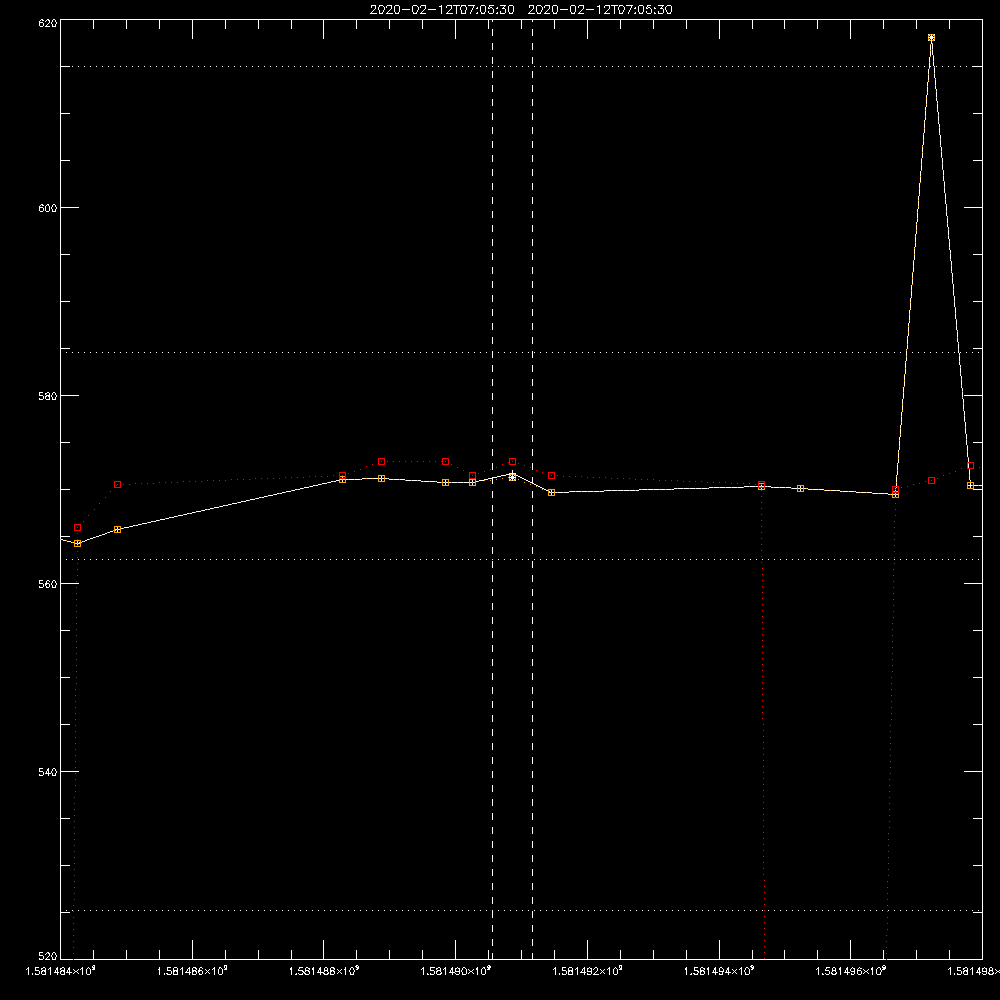Click the 1.581484×10⁹ x-axis label
Screen dimensions: 1000x1000
tap(60, 971)
